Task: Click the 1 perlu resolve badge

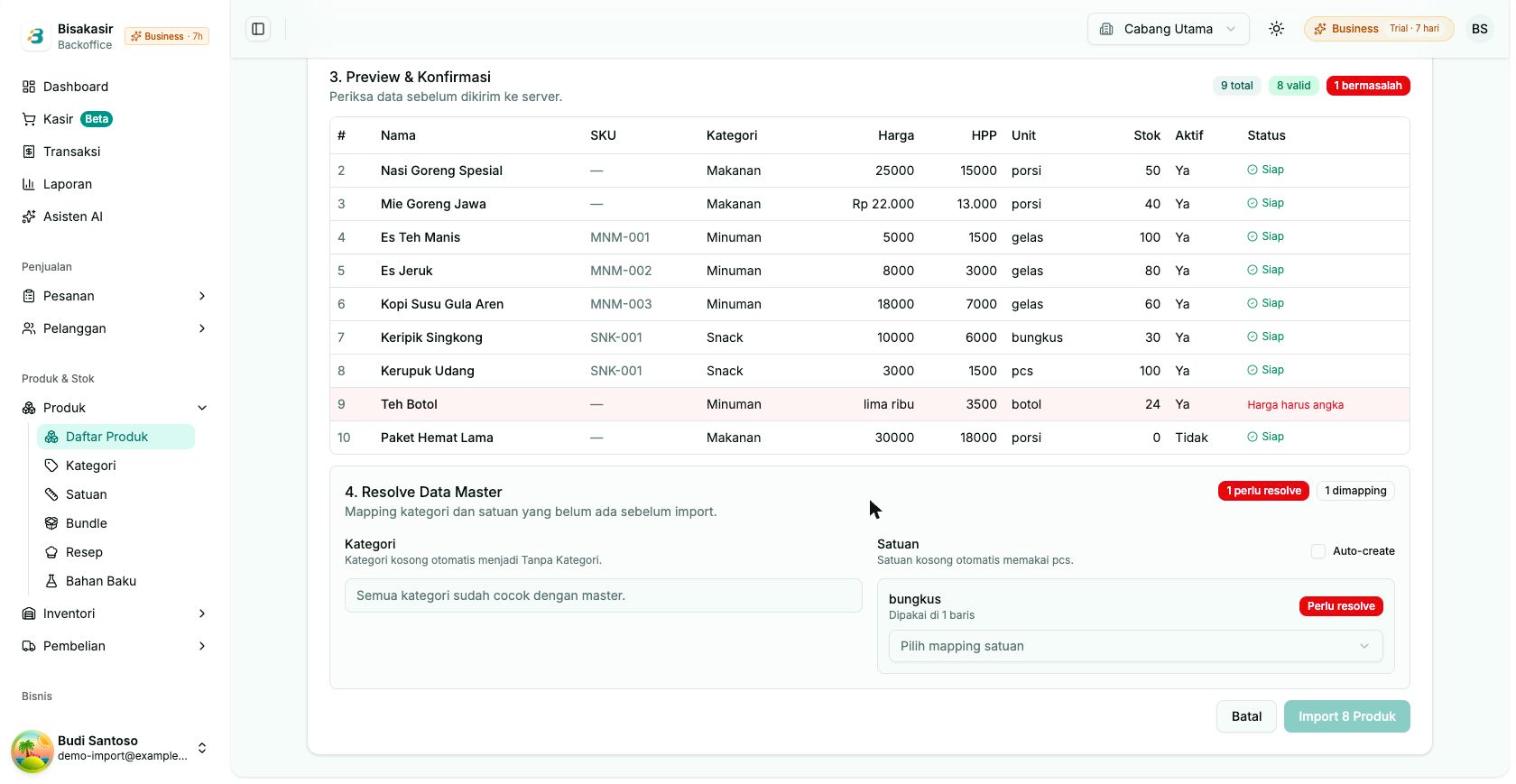Action: (1263, 491)
